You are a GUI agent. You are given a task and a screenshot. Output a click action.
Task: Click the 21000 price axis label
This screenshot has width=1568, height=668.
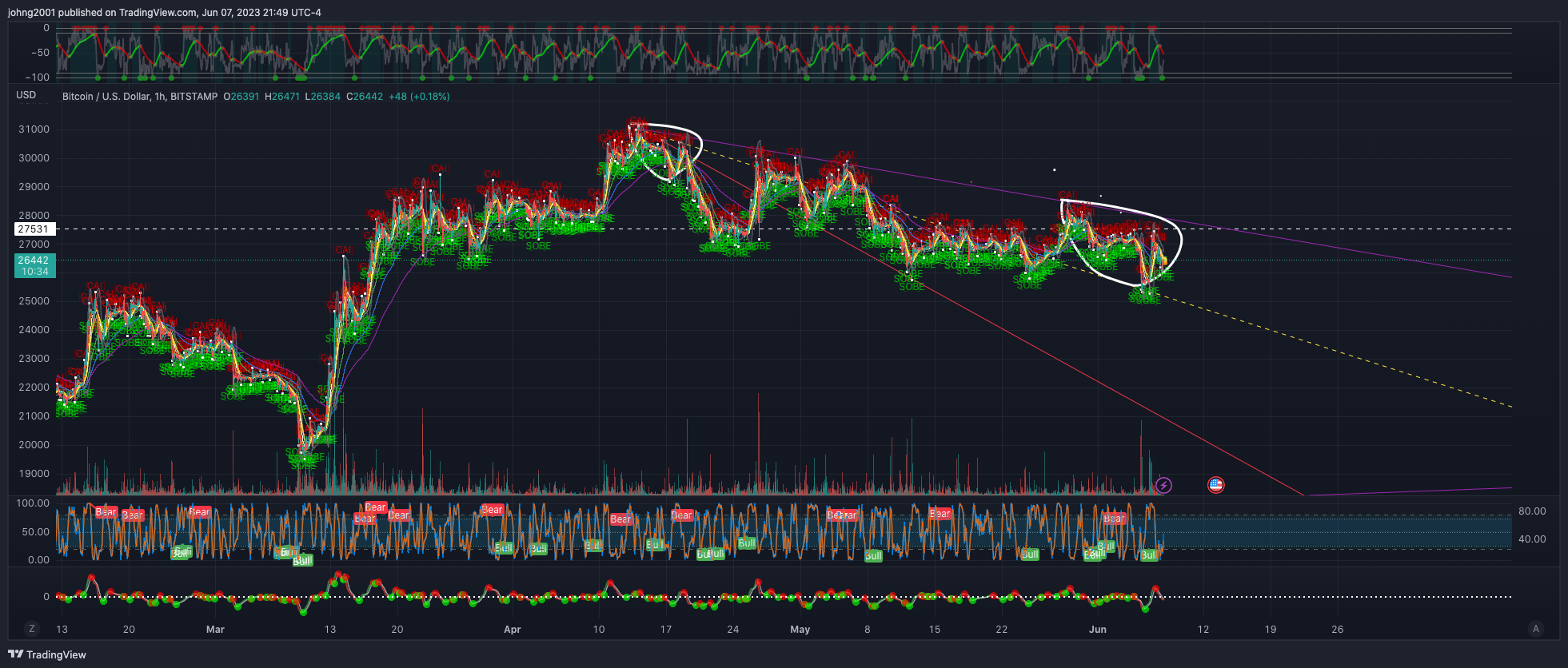coord(34,416)
